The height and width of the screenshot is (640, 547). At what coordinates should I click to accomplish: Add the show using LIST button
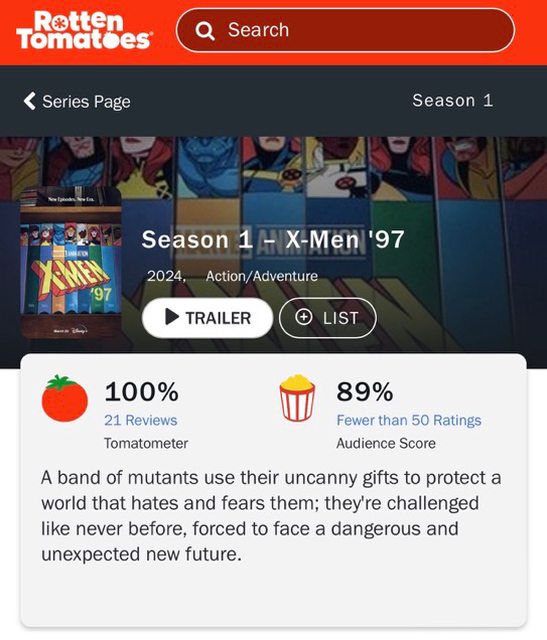[327, 318]
